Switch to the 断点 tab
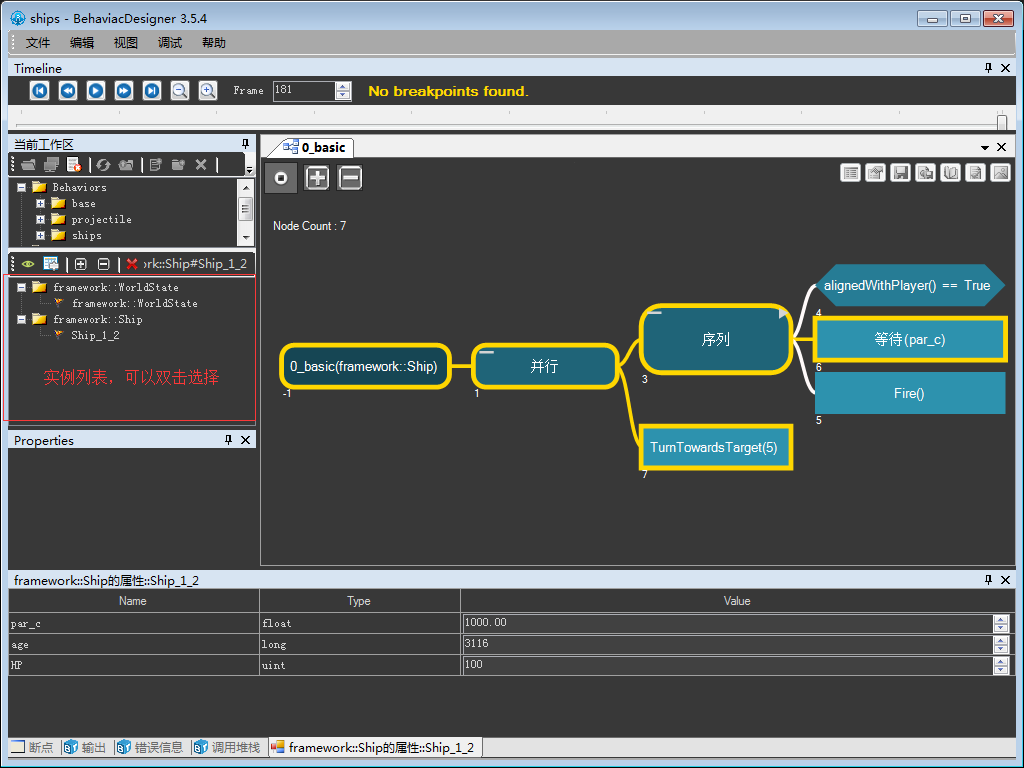Viewport: 1024px width, 768px height. [x=33, y=747]
